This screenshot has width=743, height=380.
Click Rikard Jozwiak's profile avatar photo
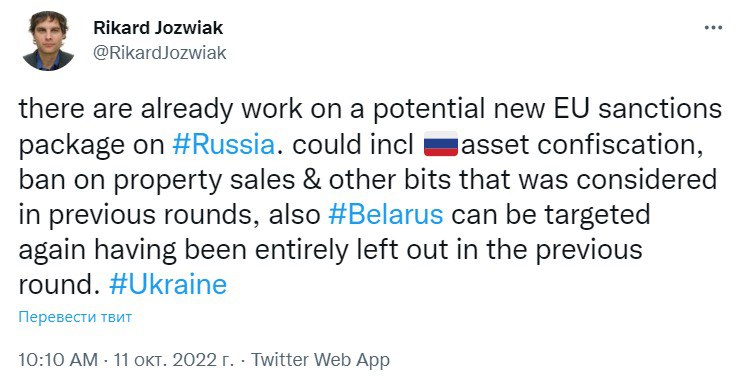[48, 41]
